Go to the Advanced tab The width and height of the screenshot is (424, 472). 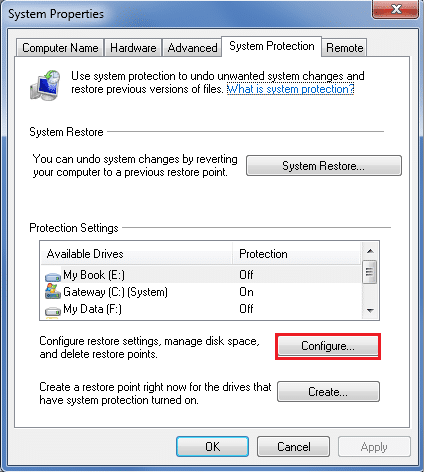(x=192, y=48)
